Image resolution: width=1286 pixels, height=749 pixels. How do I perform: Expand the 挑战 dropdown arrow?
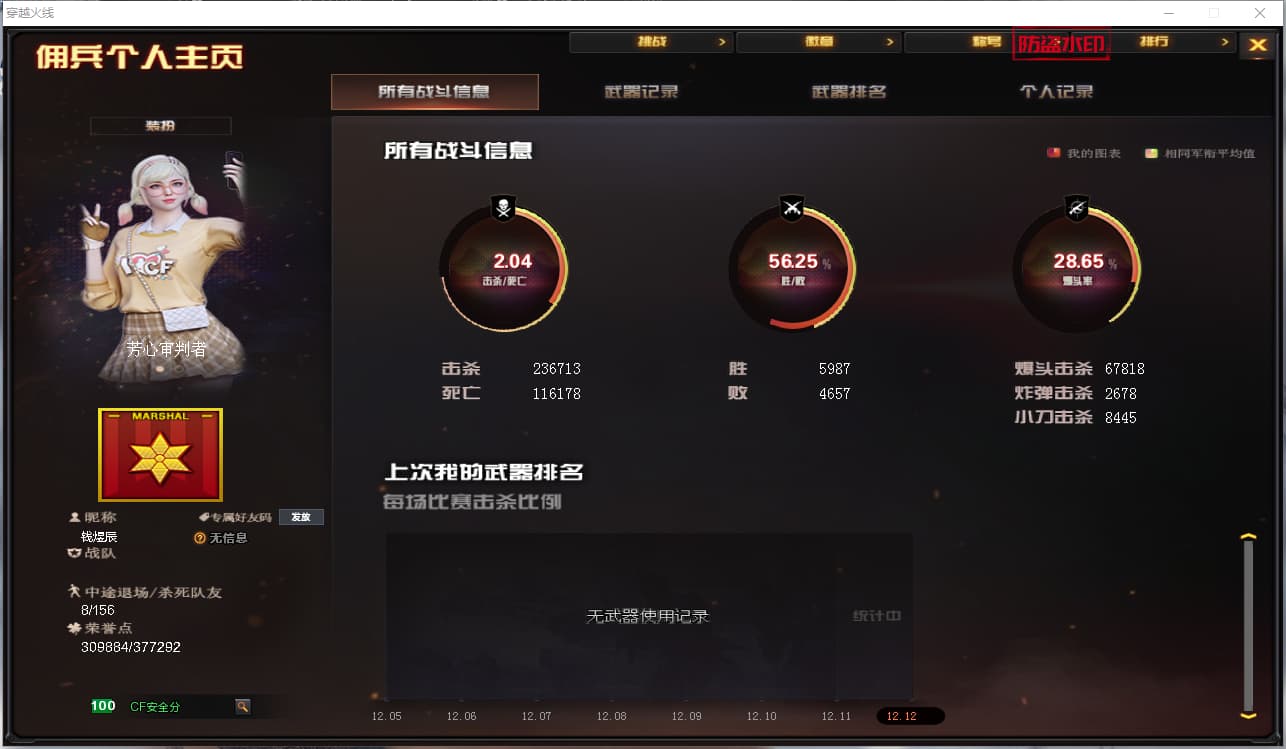click(x=722, y=42)
